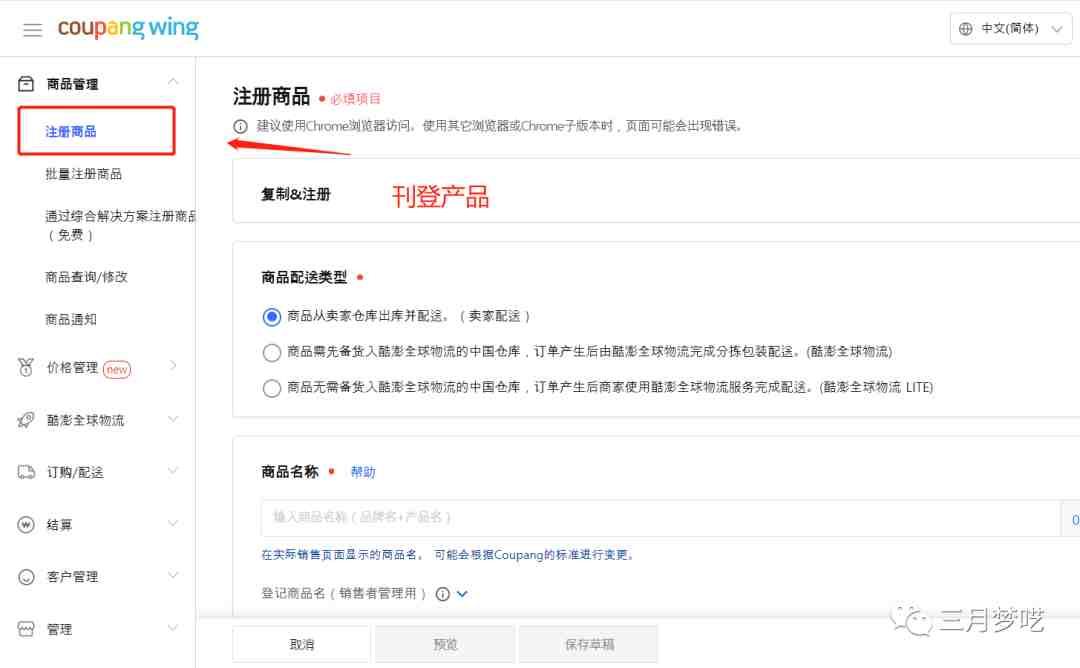
Task: Open 批量注册商品 sidebar item
Action: pyautogui.click(x=83, y=174)
